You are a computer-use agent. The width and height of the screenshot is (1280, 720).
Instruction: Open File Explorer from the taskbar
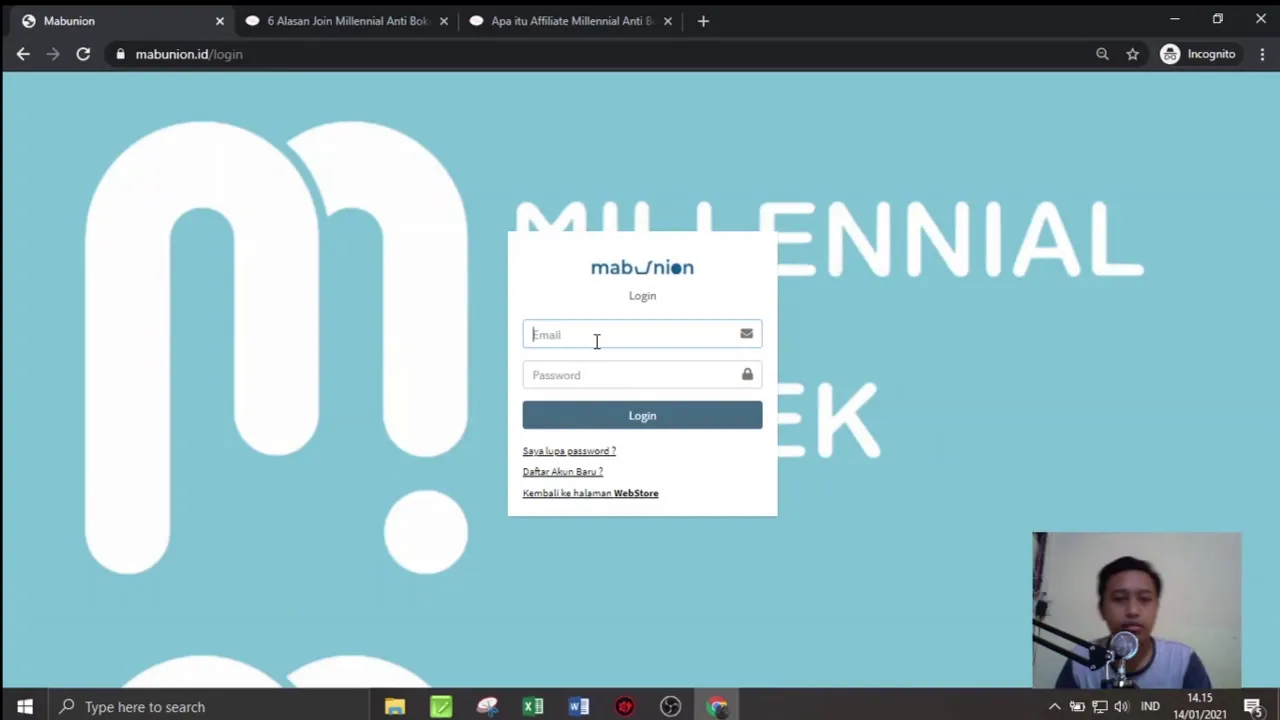coord(395,707)
